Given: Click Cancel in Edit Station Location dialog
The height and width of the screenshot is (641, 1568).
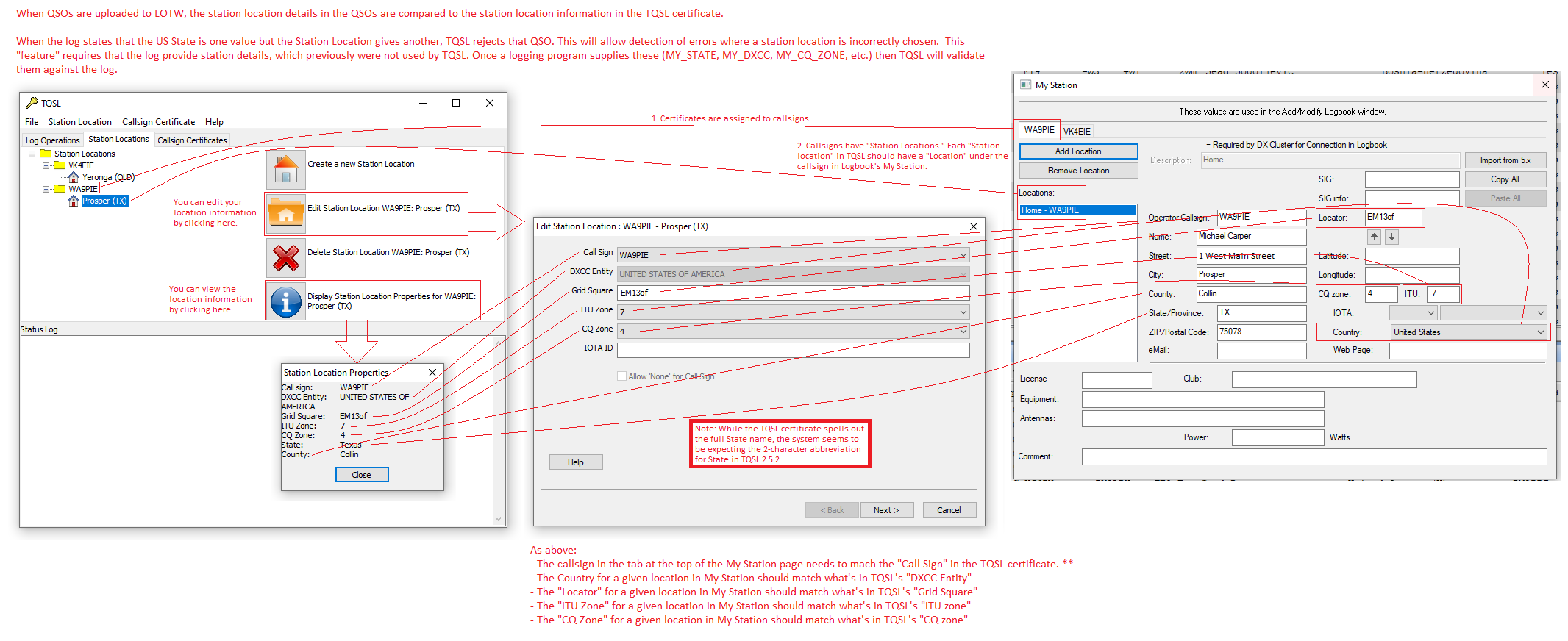Looking at the screenshot, I should (949, 510).
